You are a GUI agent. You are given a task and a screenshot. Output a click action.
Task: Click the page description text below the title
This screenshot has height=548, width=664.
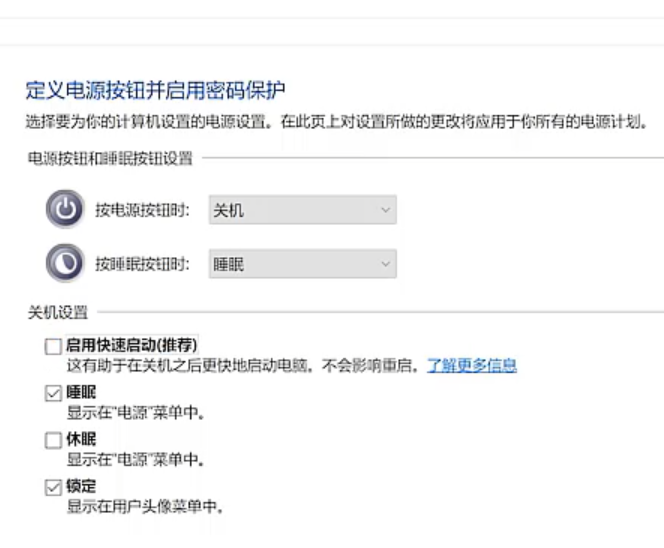tap(335, 123)
